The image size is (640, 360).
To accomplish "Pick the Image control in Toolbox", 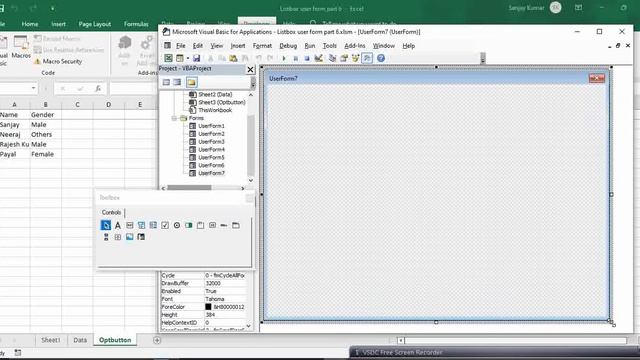I will pyautogui.click(x=129, y=237).
